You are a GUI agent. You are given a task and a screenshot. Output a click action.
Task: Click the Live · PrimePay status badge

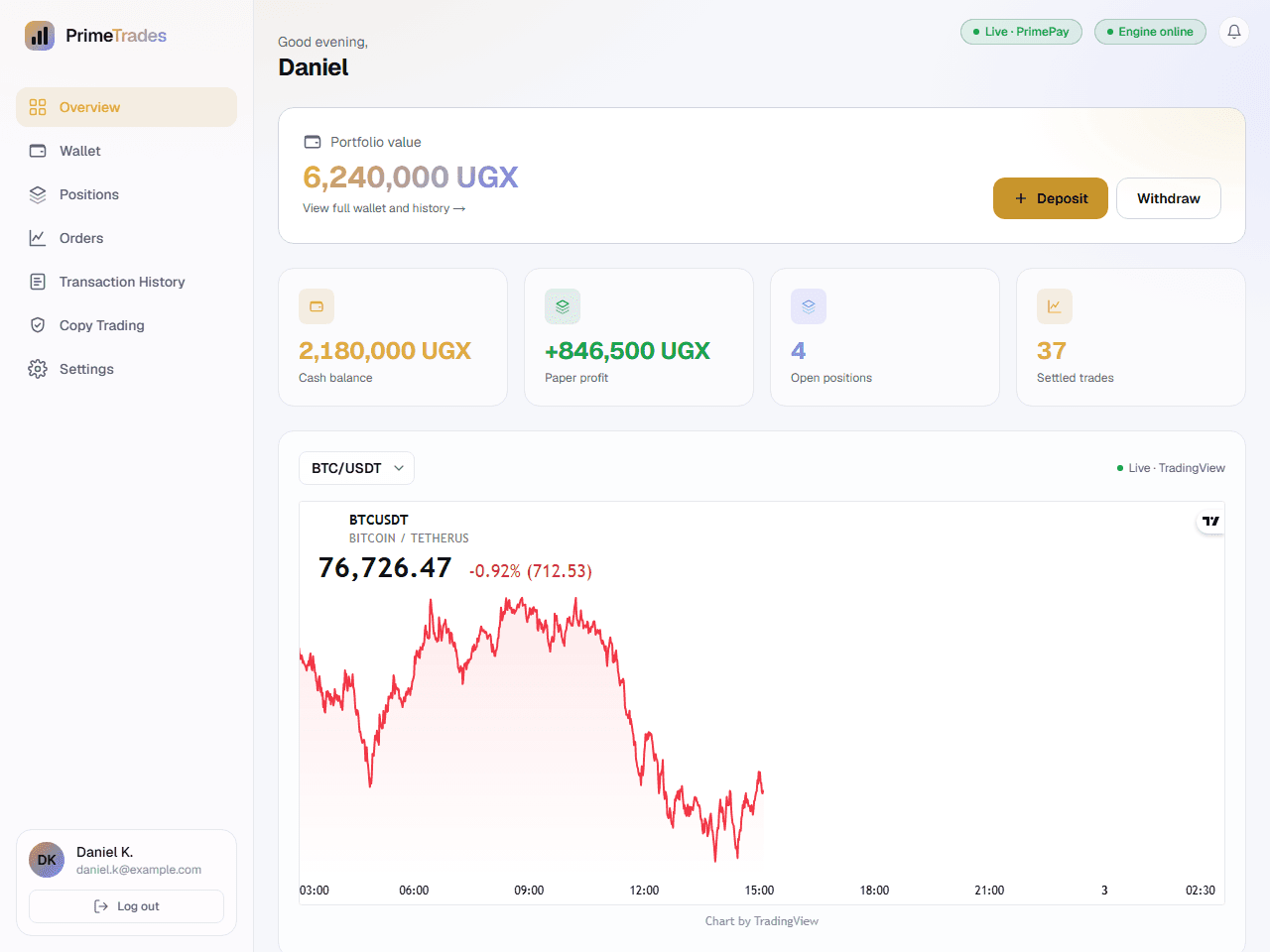click(x=1021, y=32)
